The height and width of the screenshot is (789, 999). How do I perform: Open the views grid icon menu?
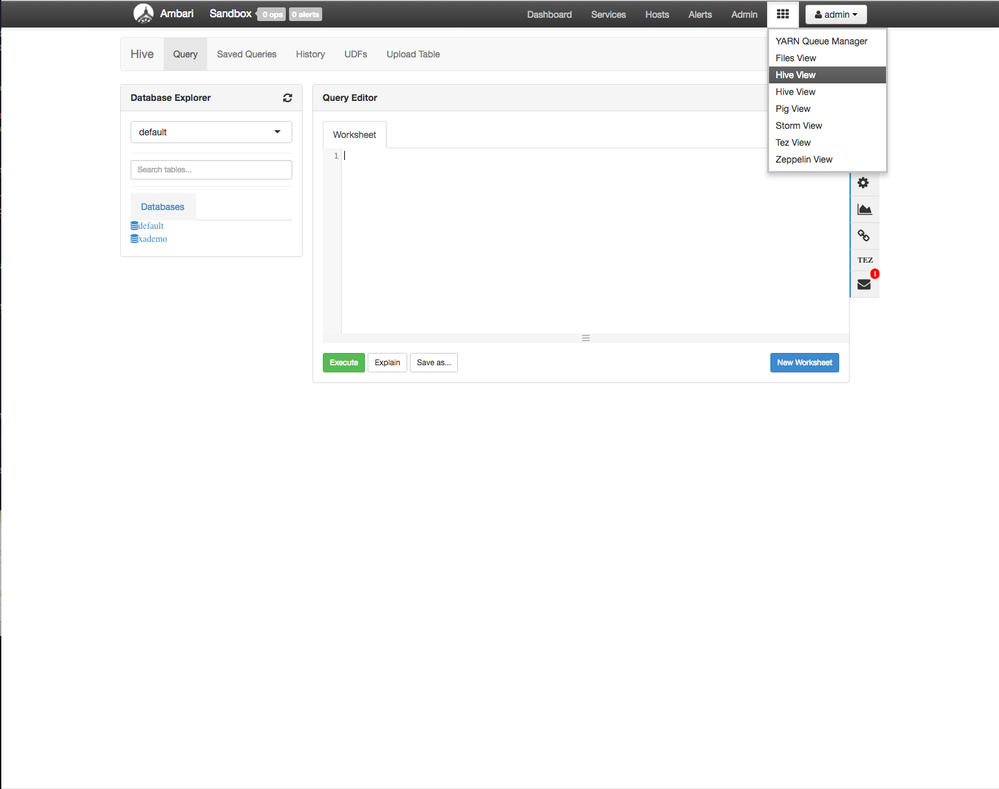coord(783,14)
